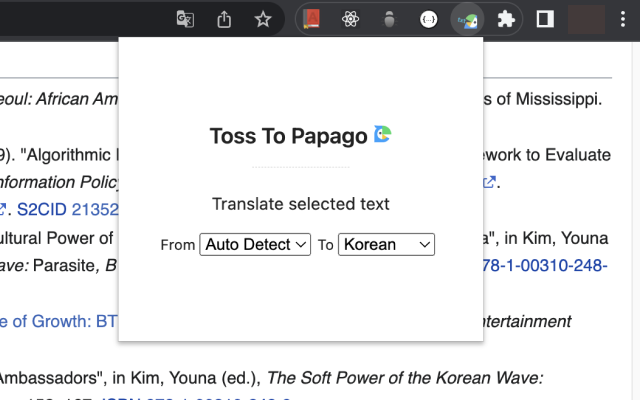Click the 'ework to Evaluate' text
This screenshot has width=640, height=400.
tap(547, 155)
